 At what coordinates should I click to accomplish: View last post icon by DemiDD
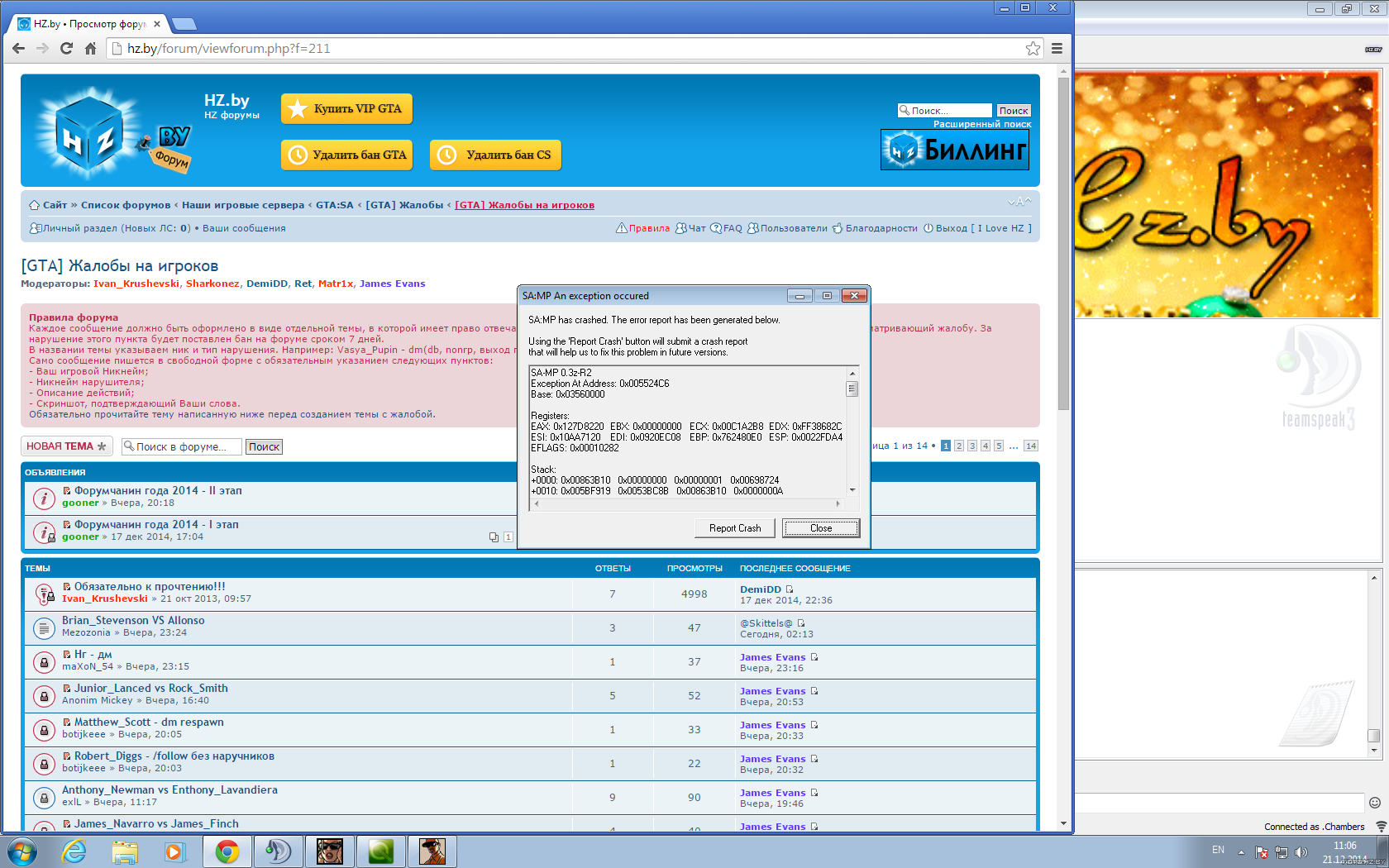[790, 589]
